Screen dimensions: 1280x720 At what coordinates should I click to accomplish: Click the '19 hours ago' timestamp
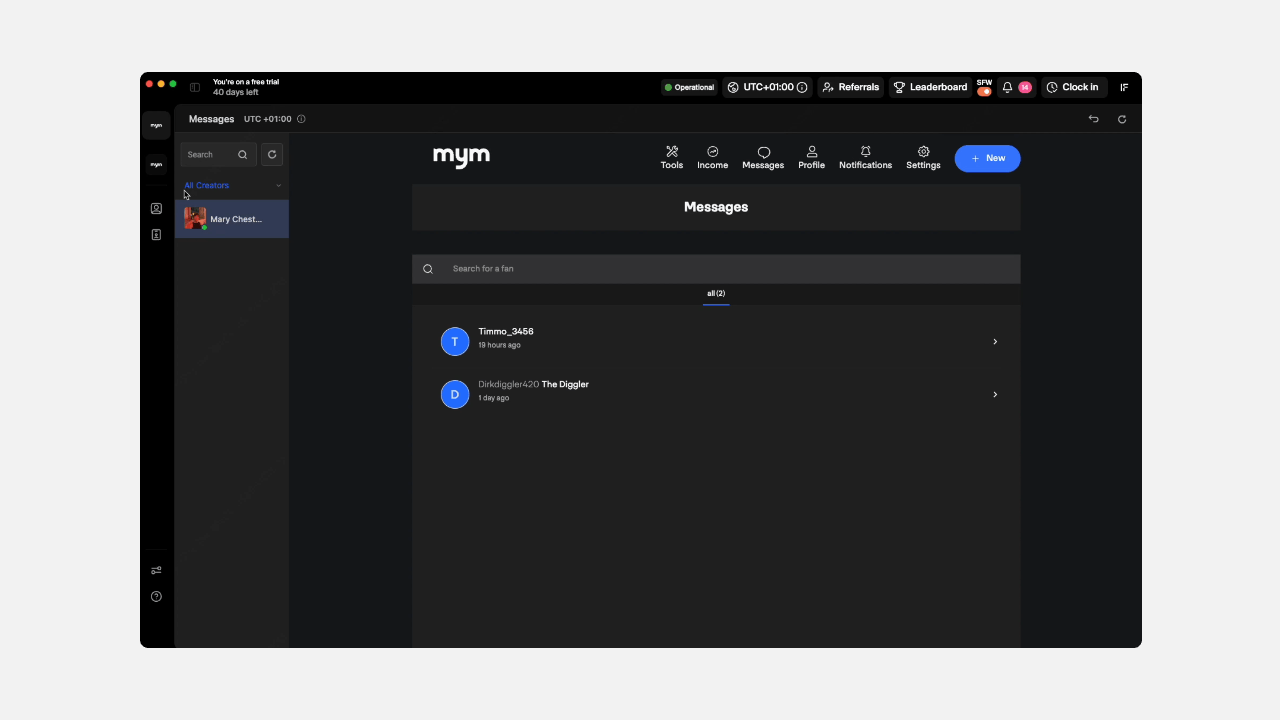[x=499, y=345]
